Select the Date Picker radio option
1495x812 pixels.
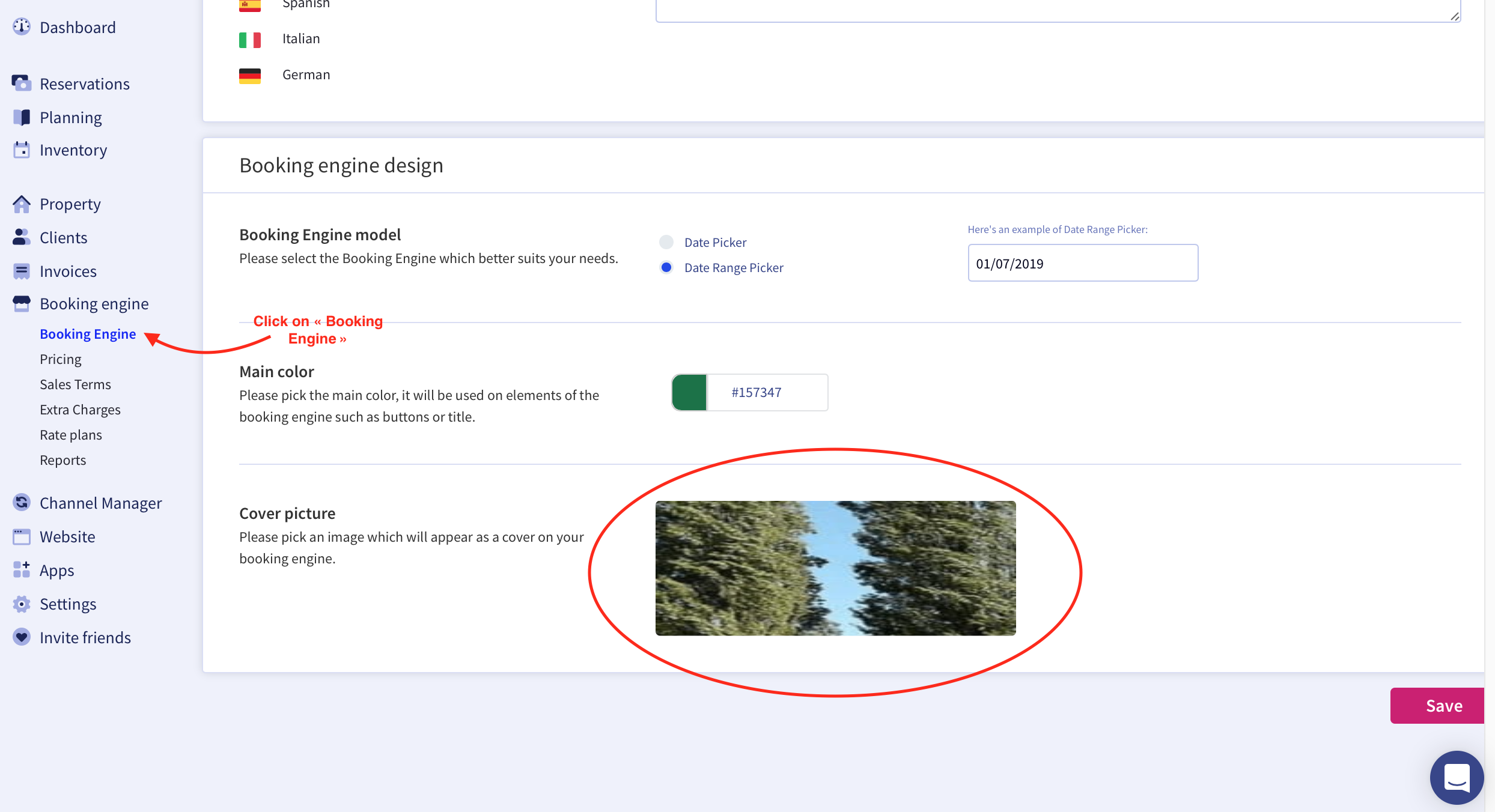click(x=666, y=242)
